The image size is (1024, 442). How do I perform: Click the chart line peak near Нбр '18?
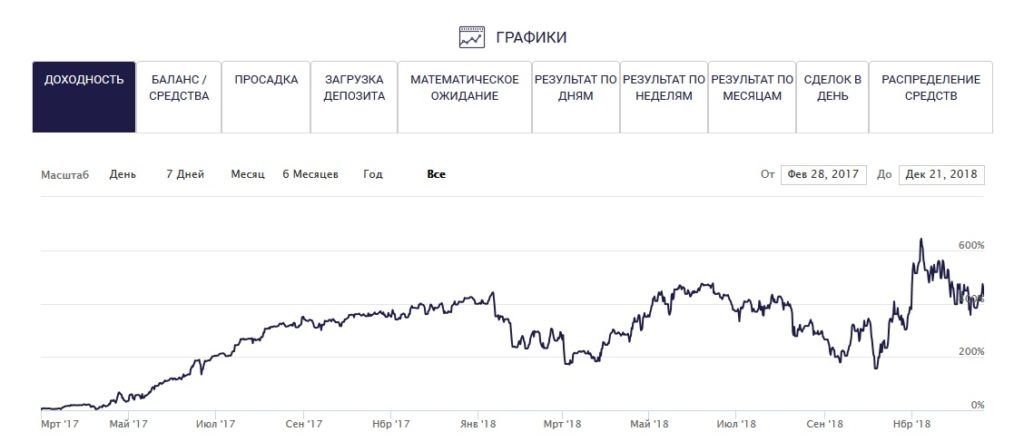pyautogui.click(x=920, y=240)
